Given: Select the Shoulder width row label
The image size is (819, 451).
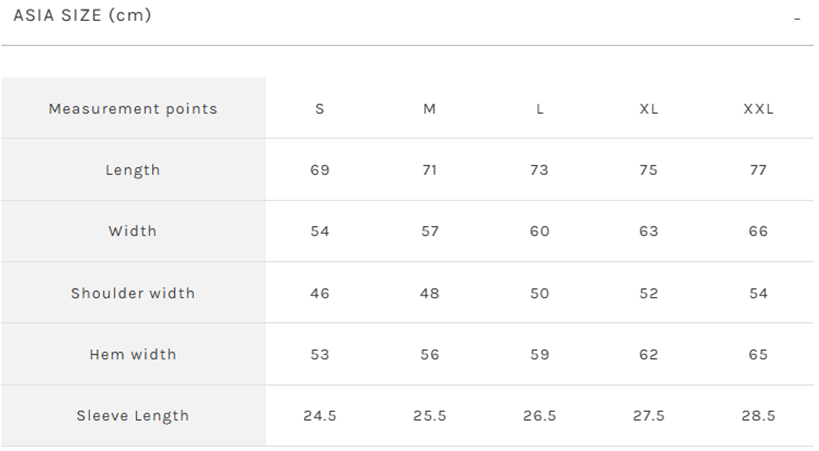Looking at the screenshot, I should (x=133, y=293).
